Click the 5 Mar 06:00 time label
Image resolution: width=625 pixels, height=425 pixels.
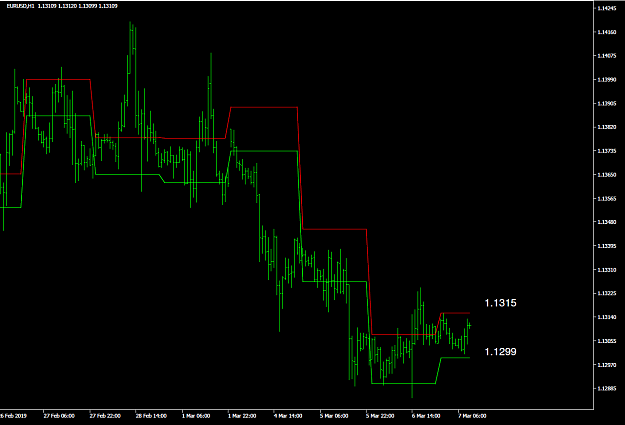pos(334,416)
